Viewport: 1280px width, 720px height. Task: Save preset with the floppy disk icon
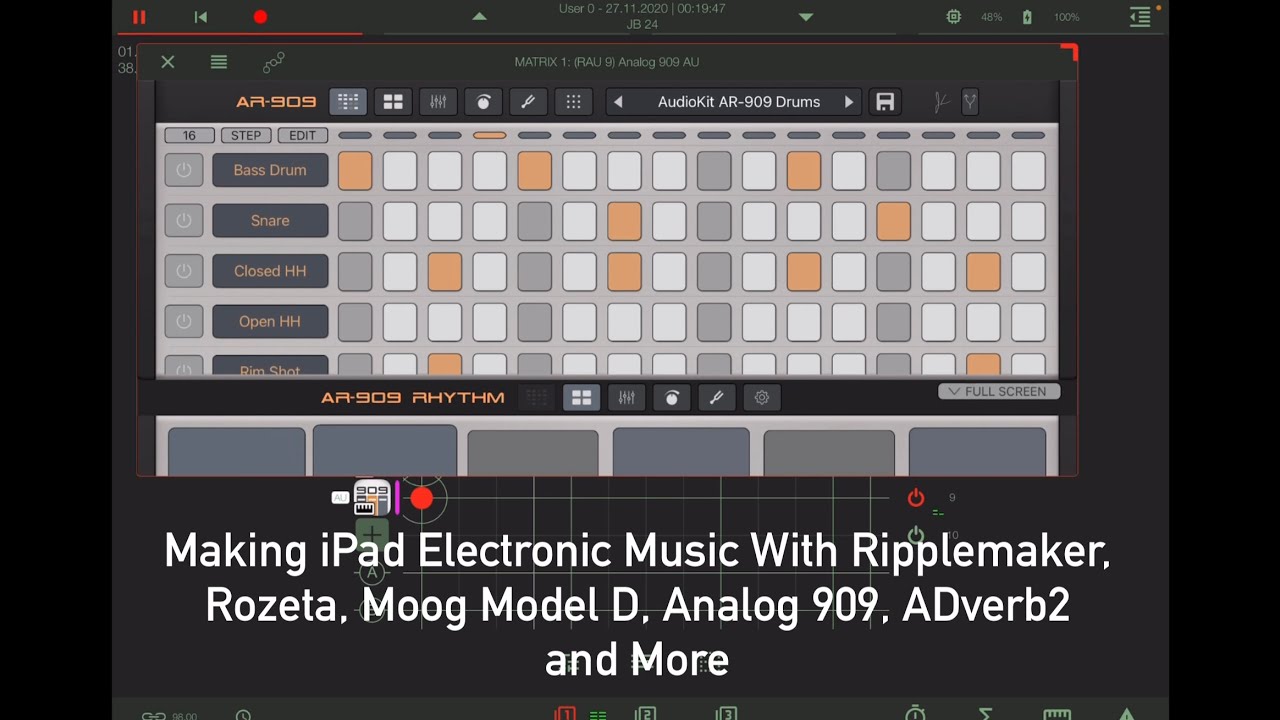(885, 102)
